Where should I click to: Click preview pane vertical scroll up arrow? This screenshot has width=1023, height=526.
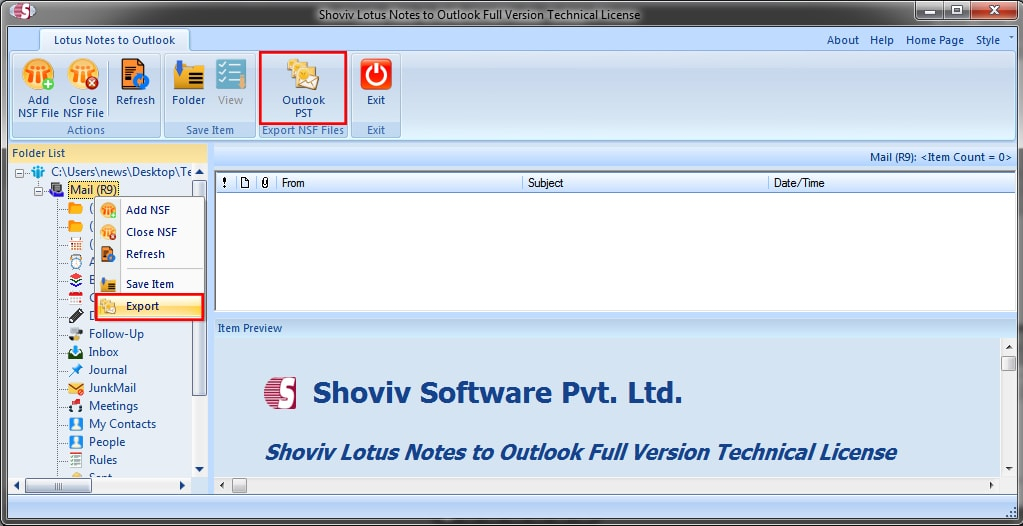point(1008,345)
